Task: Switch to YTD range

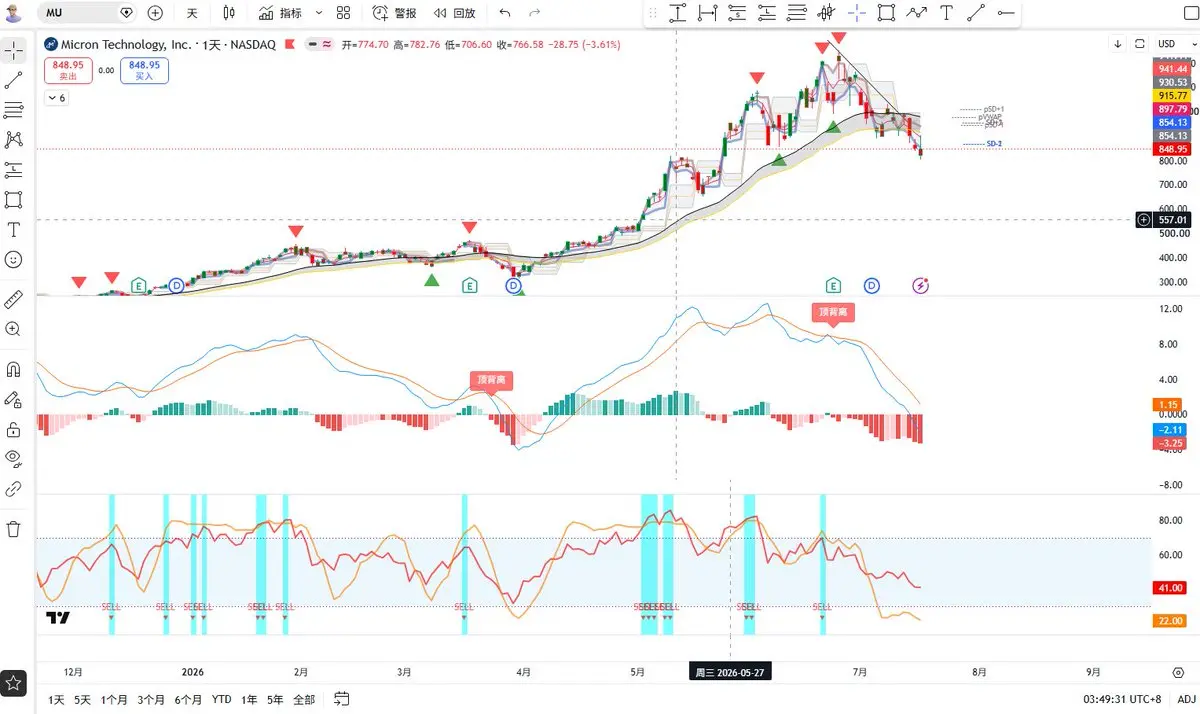Action: pyautogui.click(x=222, y=699)
